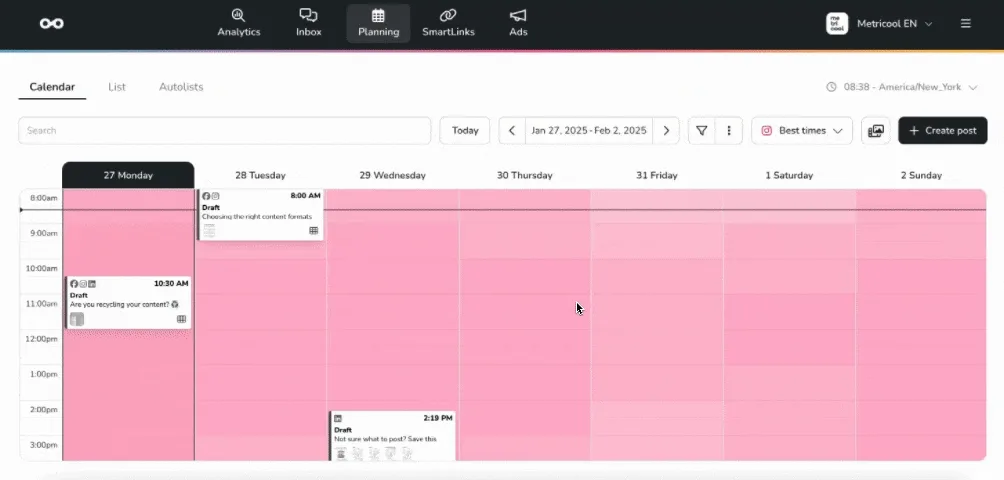The image size is (1004, 480).
Task: Switch to the List tab
Action: coord(117,87)
